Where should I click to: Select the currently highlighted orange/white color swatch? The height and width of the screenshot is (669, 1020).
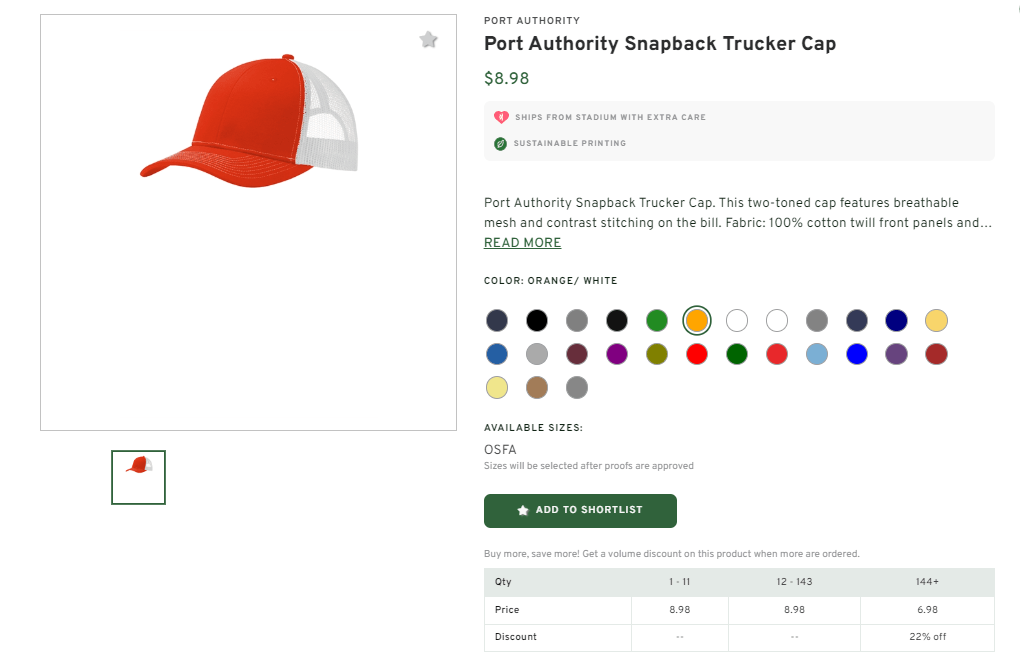pos(697,320)
